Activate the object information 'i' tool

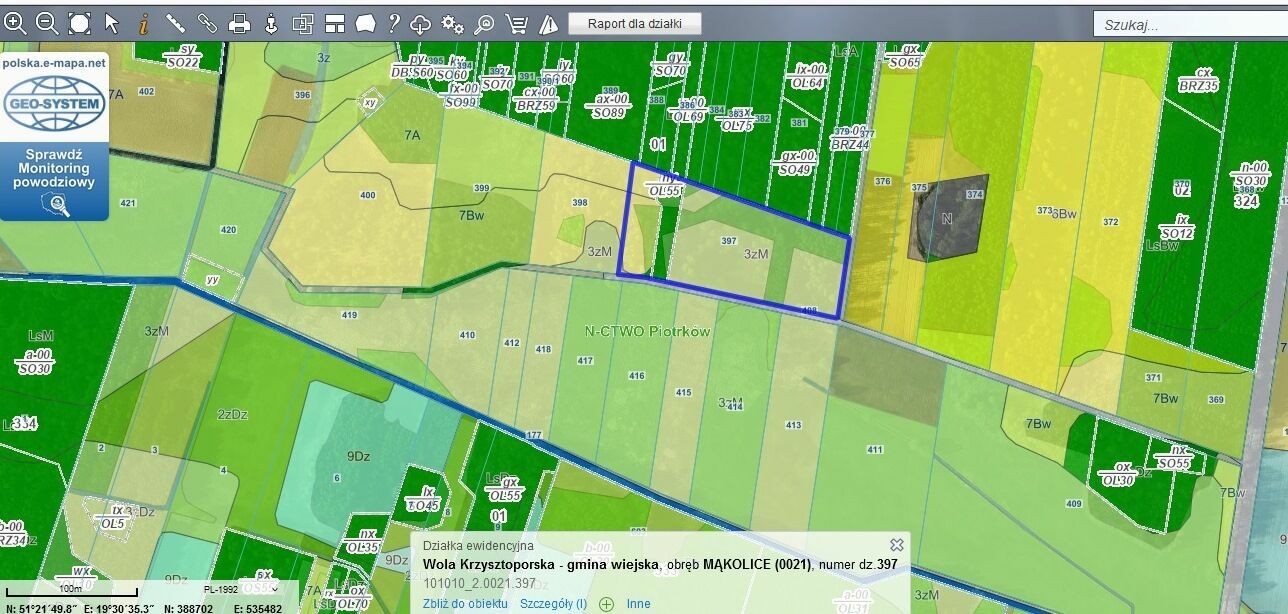coord(143,23)
